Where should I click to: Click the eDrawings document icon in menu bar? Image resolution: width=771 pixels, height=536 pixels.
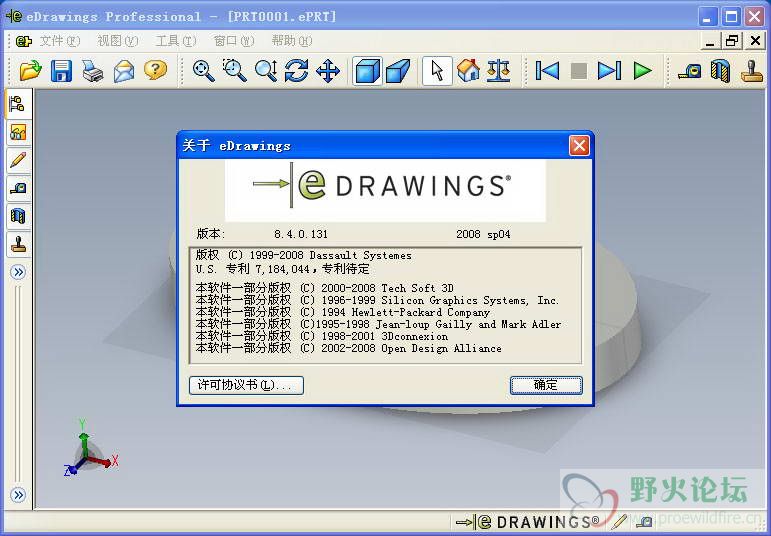(x=23, y=41)
